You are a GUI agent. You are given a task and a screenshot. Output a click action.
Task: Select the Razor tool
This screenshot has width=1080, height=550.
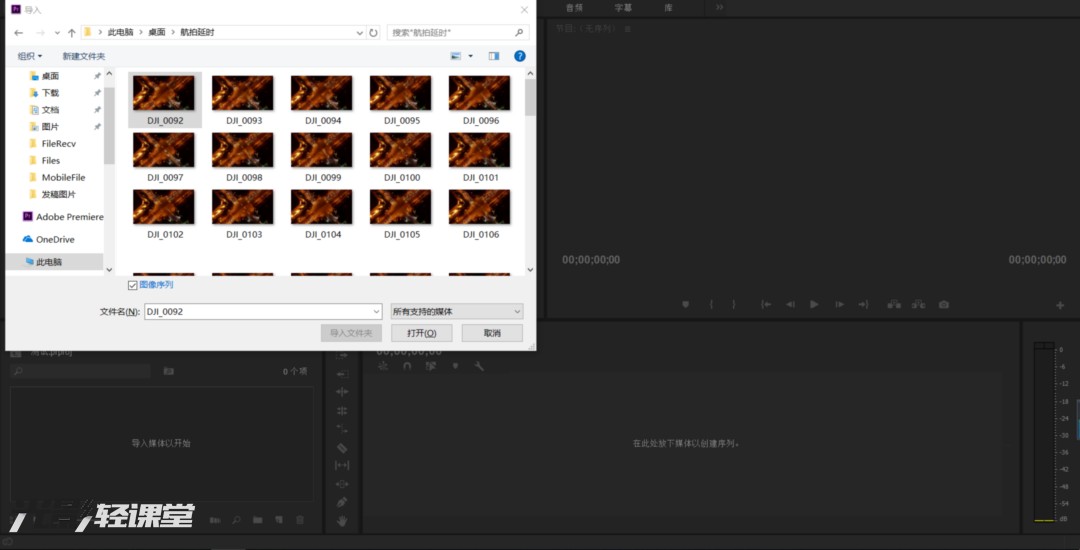click(x=342, y=448)
